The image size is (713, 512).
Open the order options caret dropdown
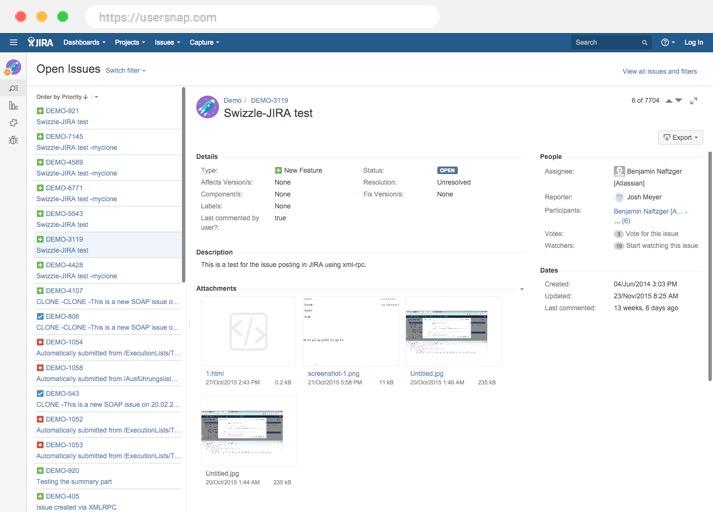pos(96,97)
